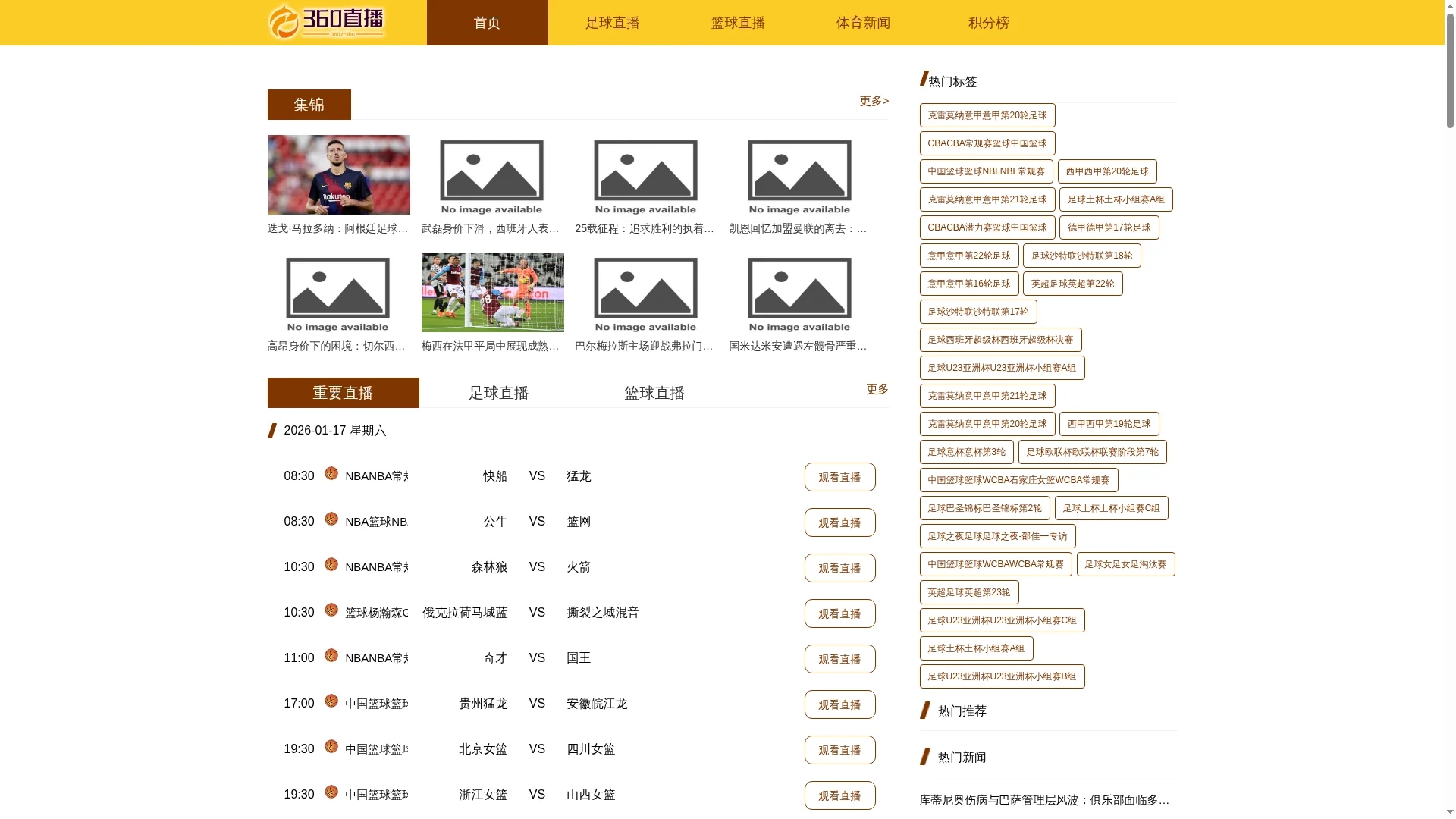Image resolution: width=1456 pixels, height=819 pixels.
Task: Open the 篮球直播 top navigation item
Action: [738, 23]
